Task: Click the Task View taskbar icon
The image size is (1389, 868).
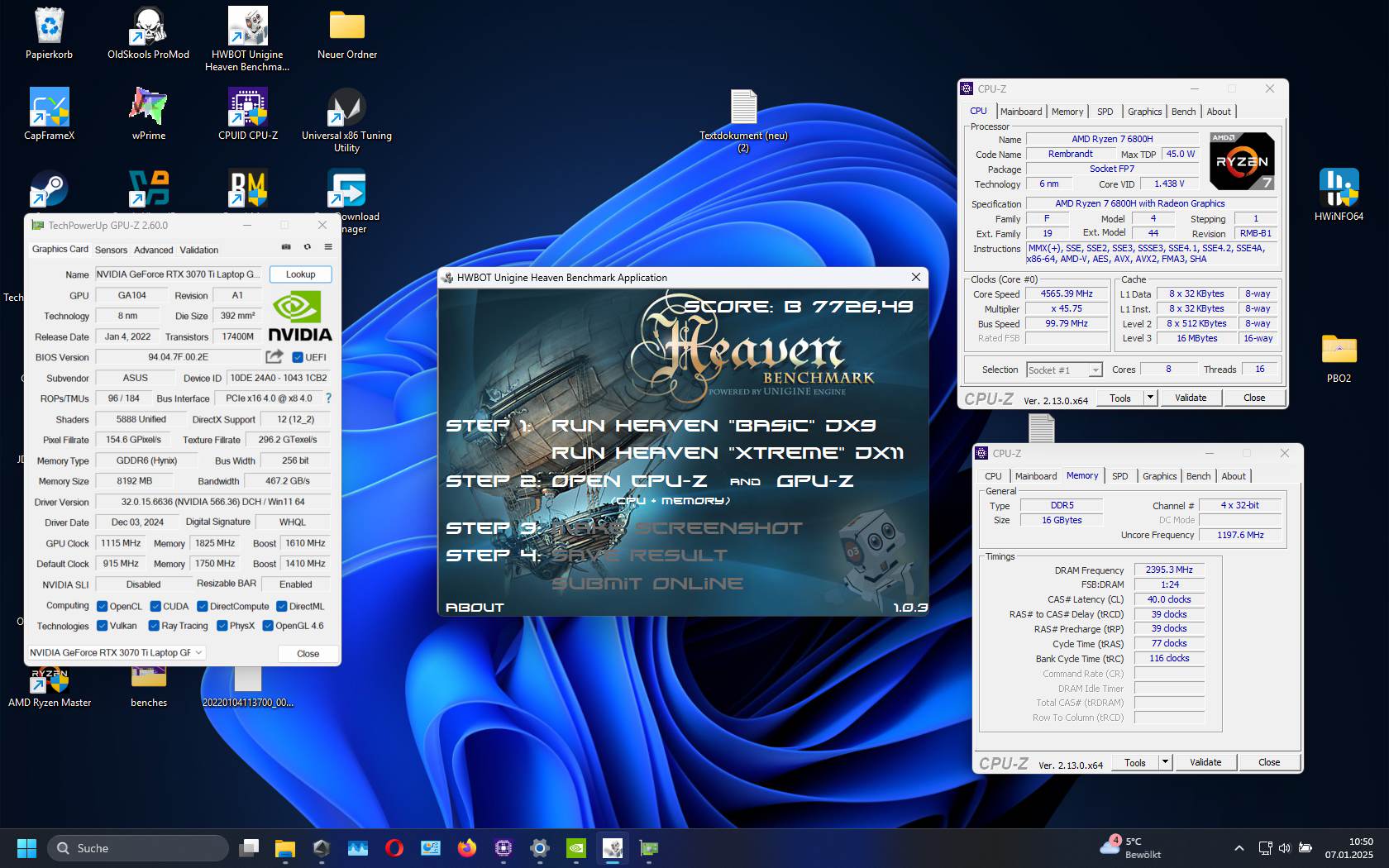Action: pyautogui.click(x=249, y=848)
